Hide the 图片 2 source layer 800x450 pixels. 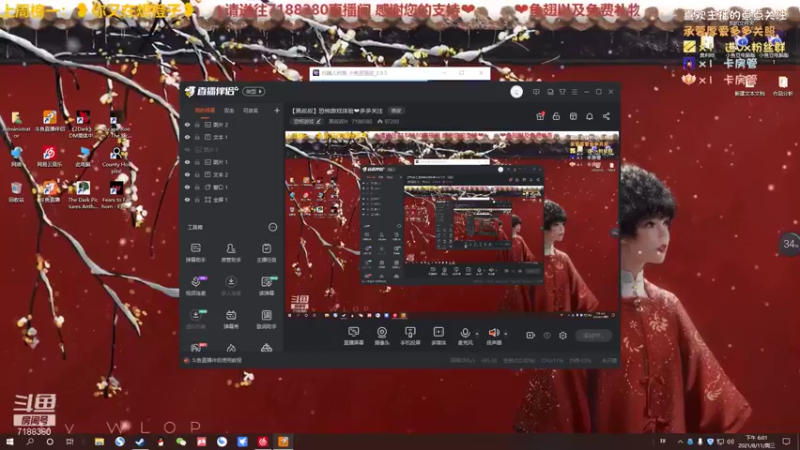187,124
